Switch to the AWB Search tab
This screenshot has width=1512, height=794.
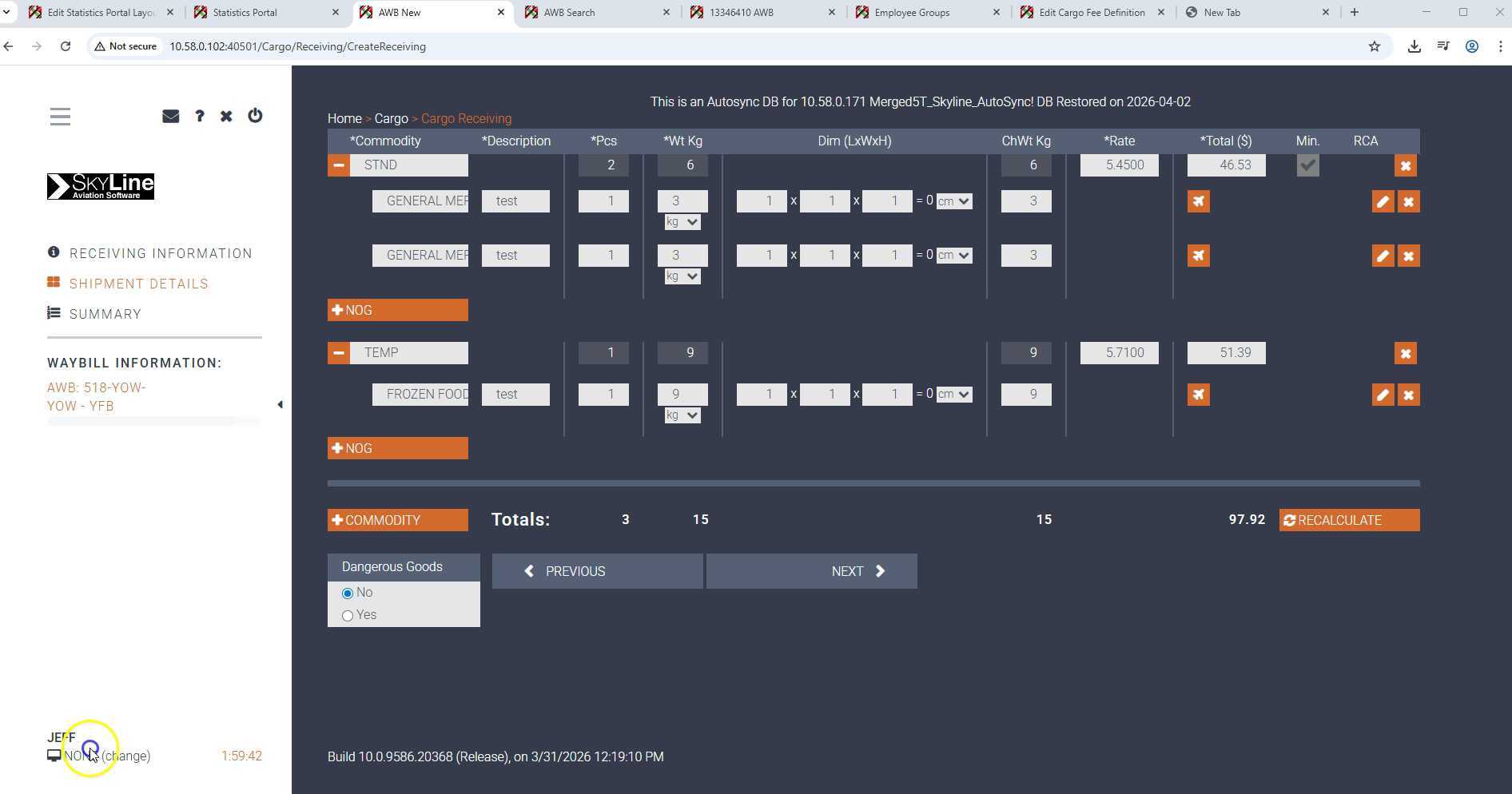pyautogui.click(x=598, y=12)
